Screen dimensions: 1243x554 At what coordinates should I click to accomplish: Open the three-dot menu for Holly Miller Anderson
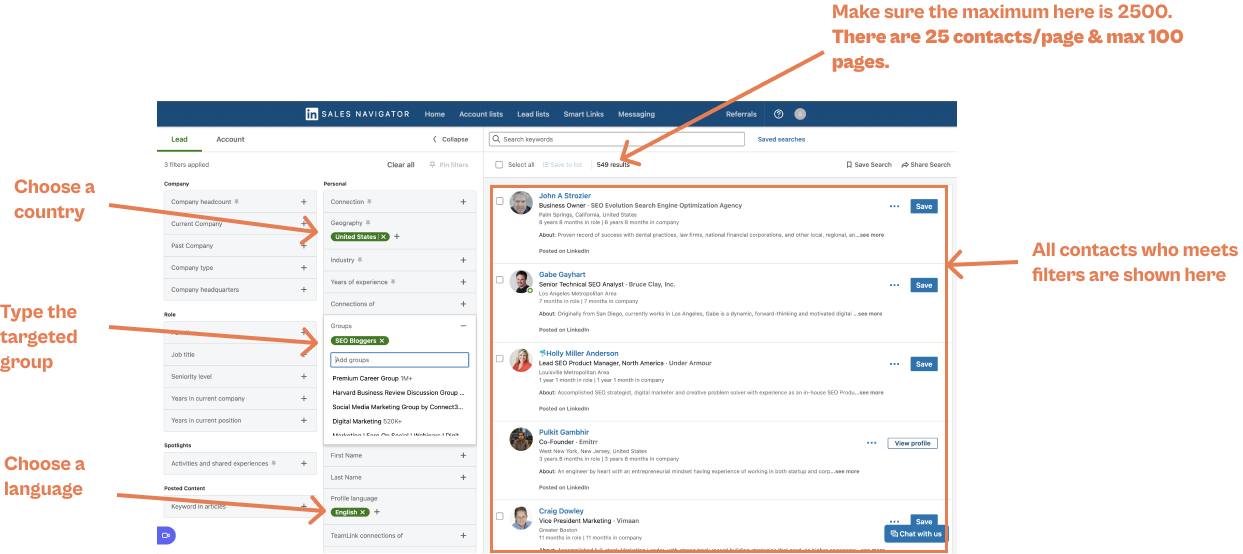tap(894, 364)
